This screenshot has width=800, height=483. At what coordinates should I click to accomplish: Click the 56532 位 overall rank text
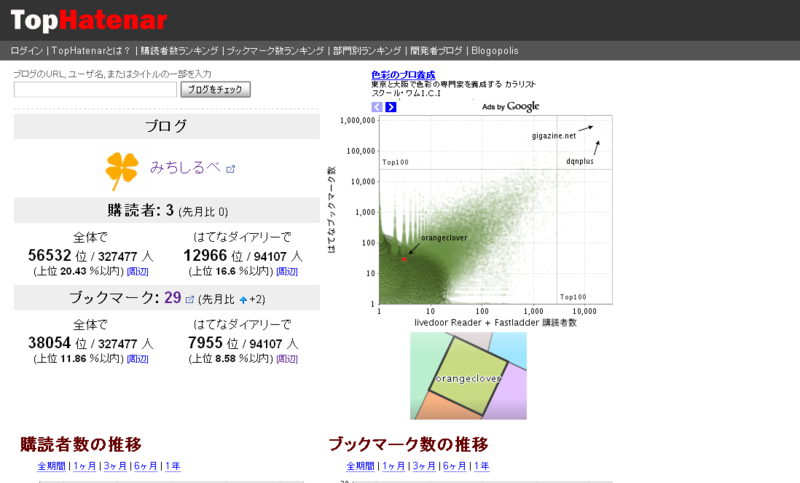(57, 256)
